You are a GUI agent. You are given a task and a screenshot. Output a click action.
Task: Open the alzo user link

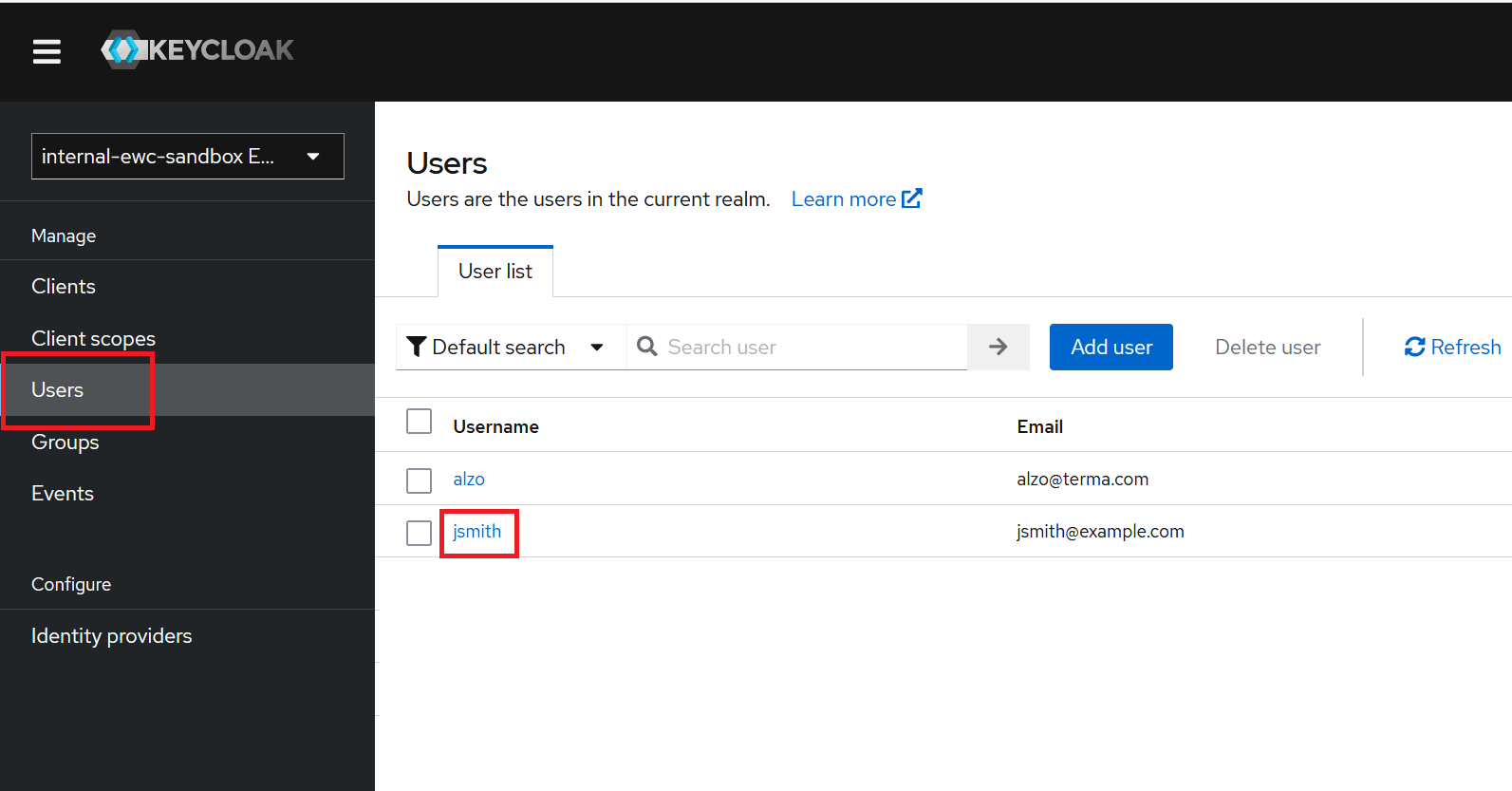[x=469, y=480]
